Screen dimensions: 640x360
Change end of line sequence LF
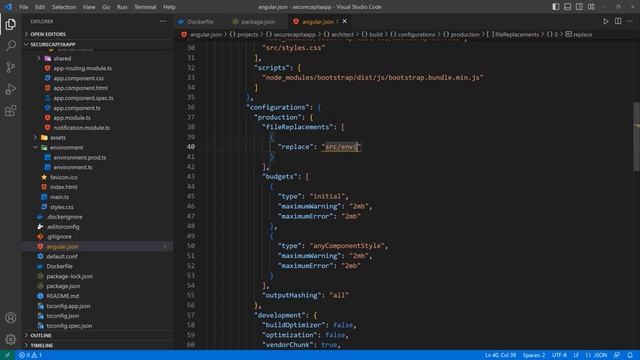tap(576, 355)
